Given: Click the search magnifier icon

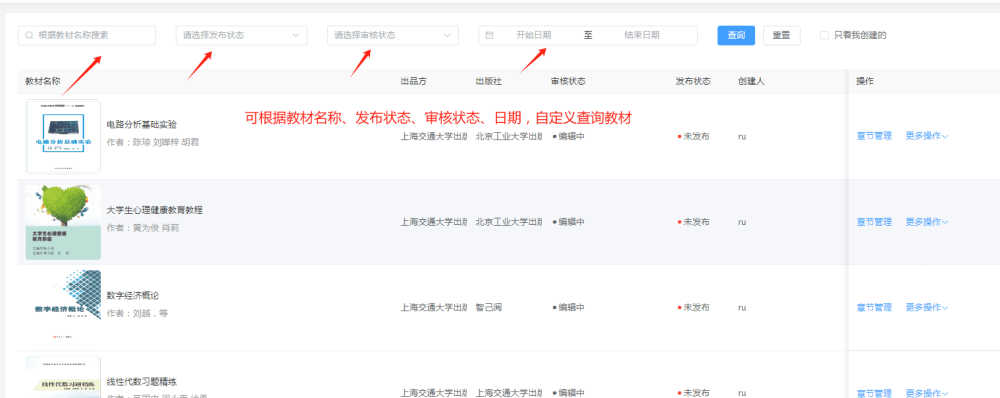Looking at the screenshot, I should [x=29, y=36].
